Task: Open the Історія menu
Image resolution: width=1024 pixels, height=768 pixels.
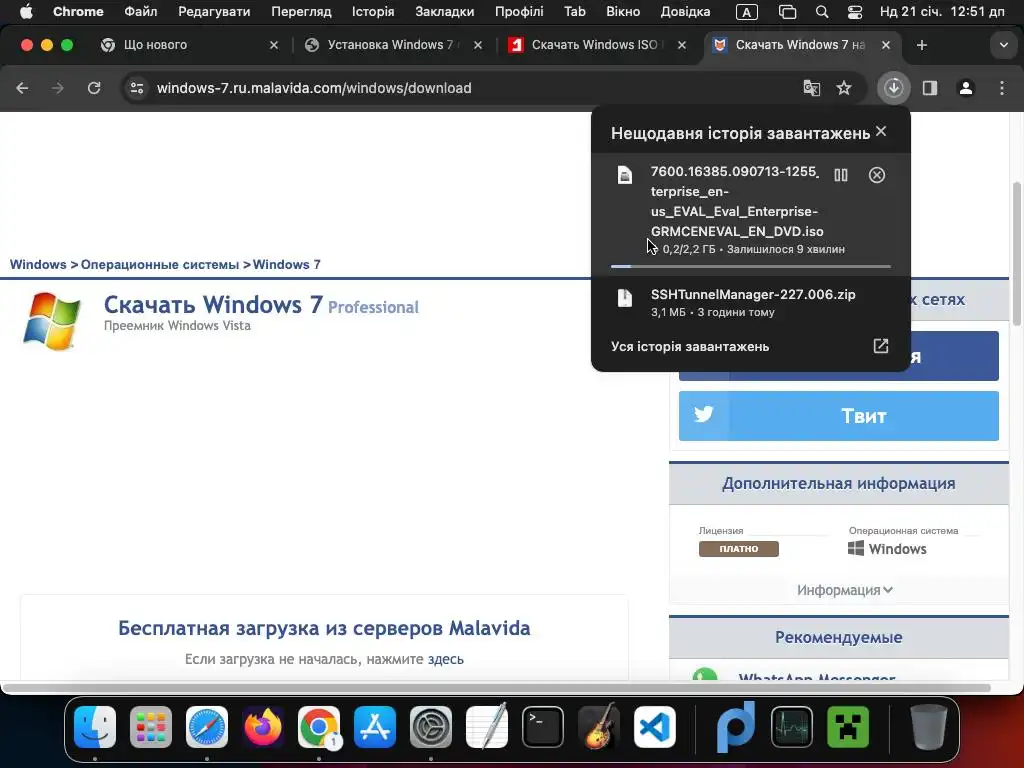Action: (x=373, y=12)
